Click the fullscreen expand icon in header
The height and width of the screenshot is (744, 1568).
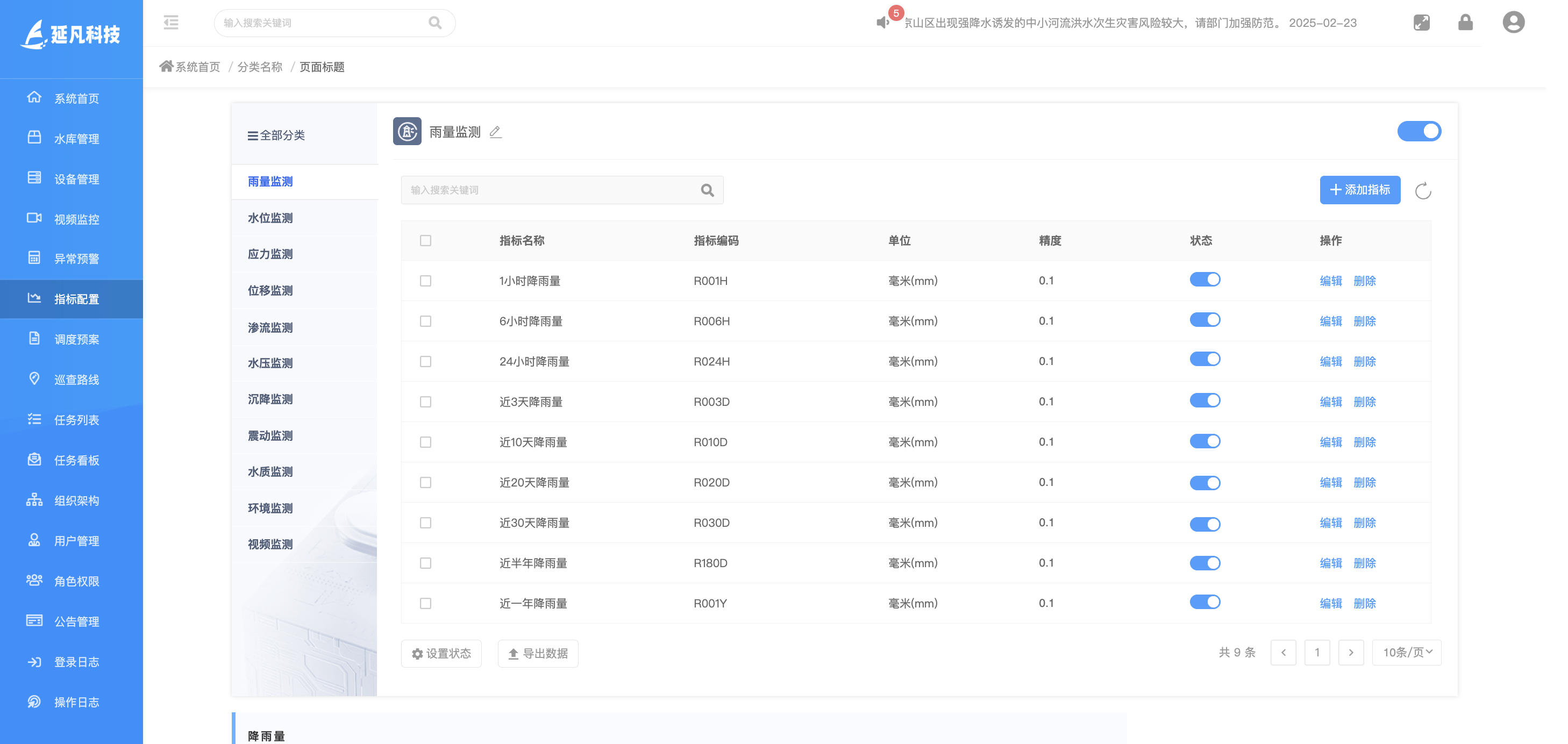point(1421,23)
